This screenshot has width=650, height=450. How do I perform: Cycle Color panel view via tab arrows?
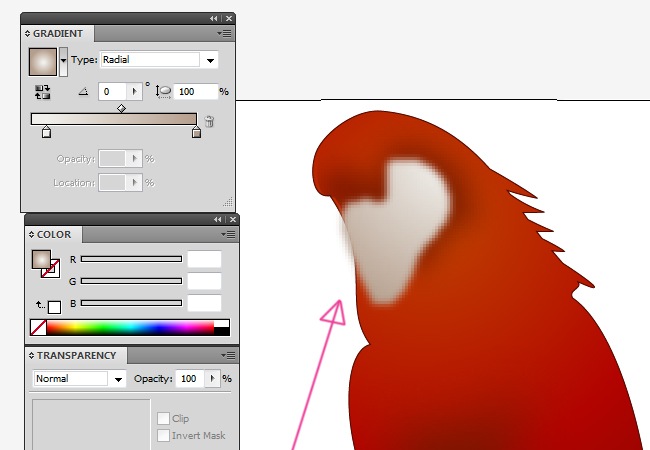(32, 235)
